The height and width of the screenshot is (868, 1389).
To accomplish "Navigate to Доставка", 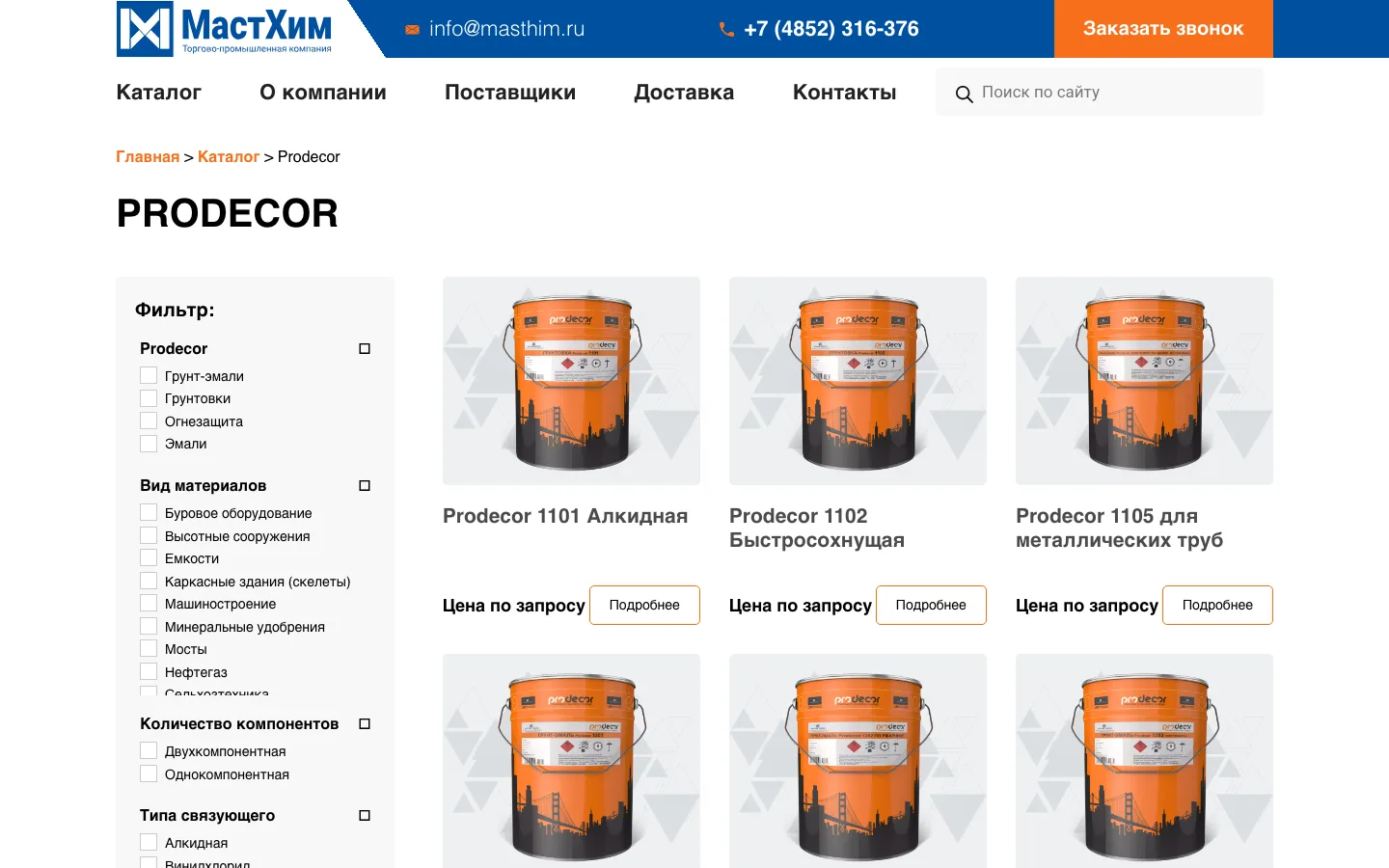I will [684, 93].
